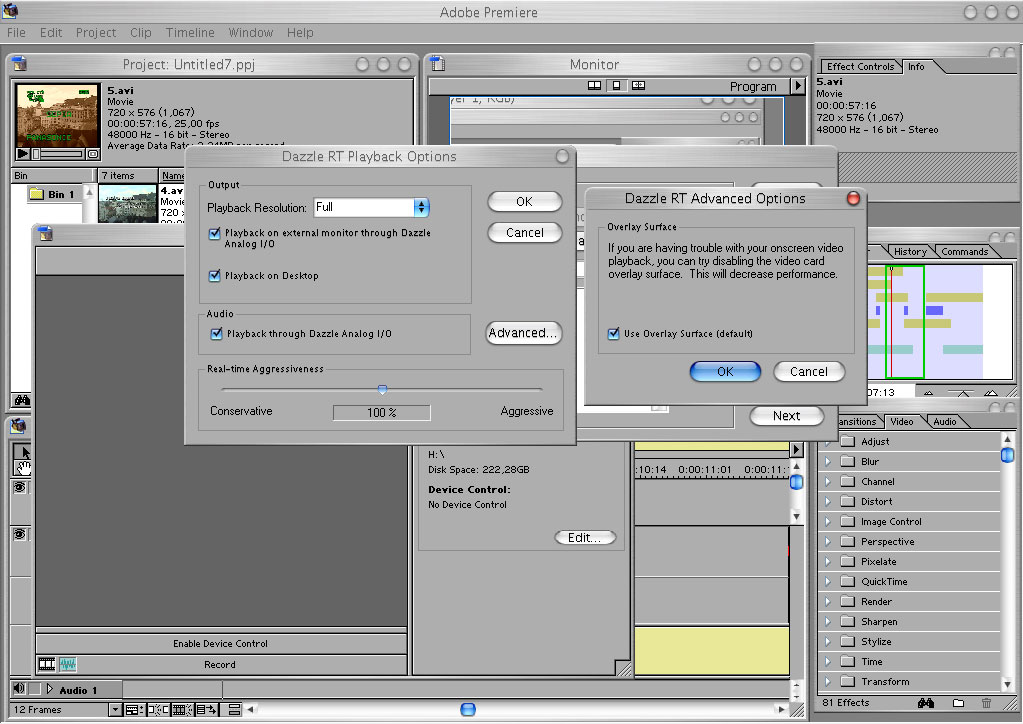Select the Hand tool in Timeline

coord(23,467)
